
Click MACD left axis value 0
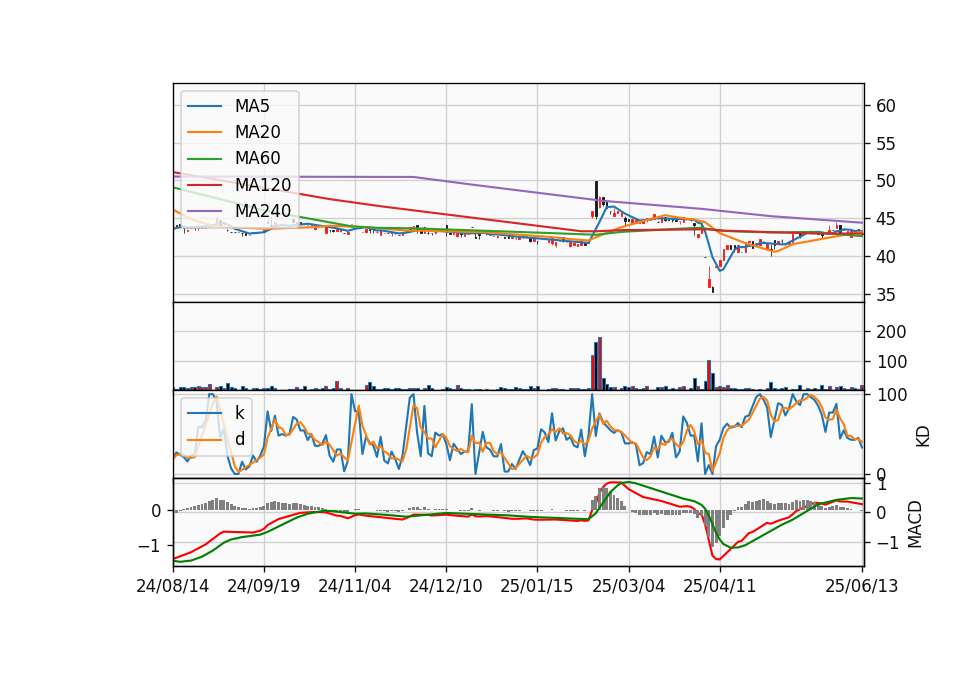point(156,511)
